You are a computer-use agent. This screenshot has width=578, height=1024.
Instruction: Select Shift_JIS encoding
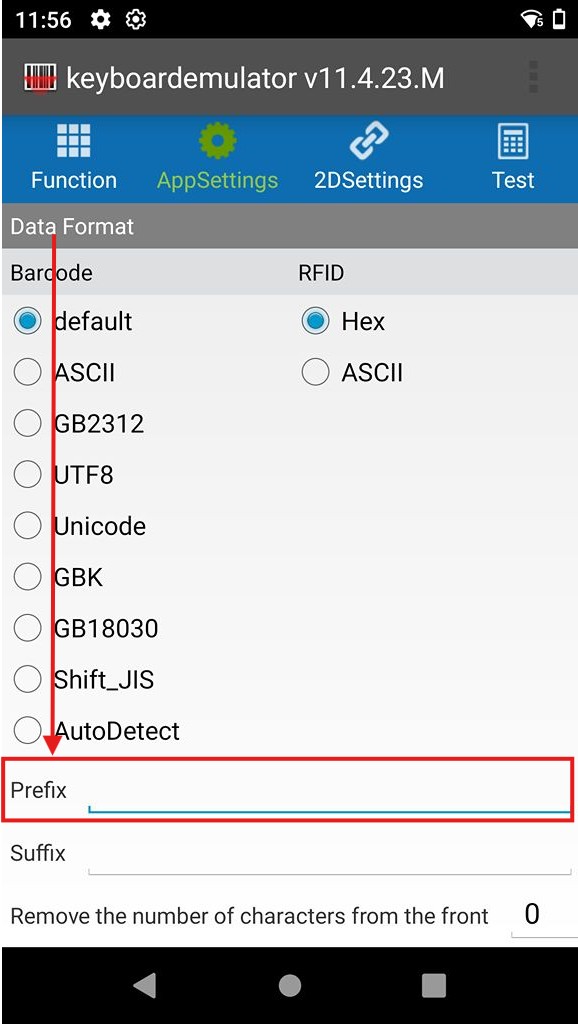pos(27,679)
